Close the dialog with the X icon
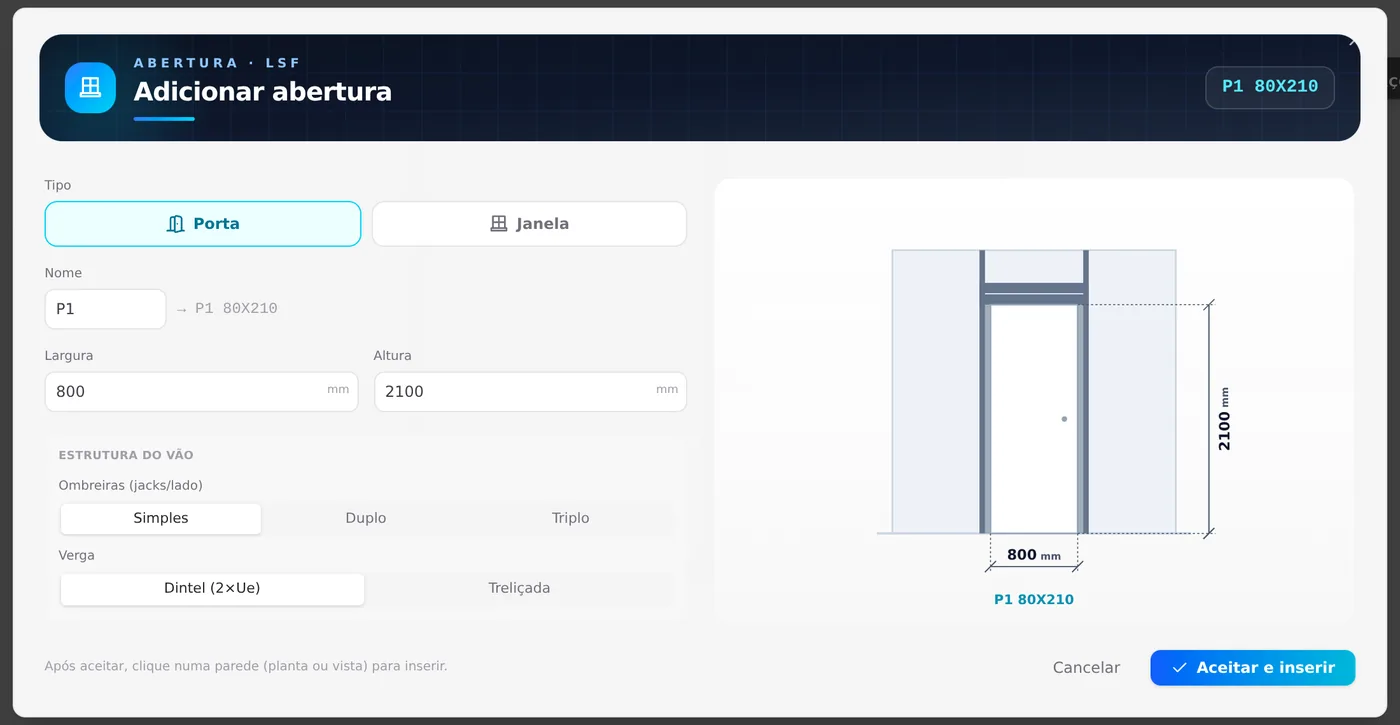Image resolution: width=1400 pixels, height=725 pixels. click(1352, 42)
